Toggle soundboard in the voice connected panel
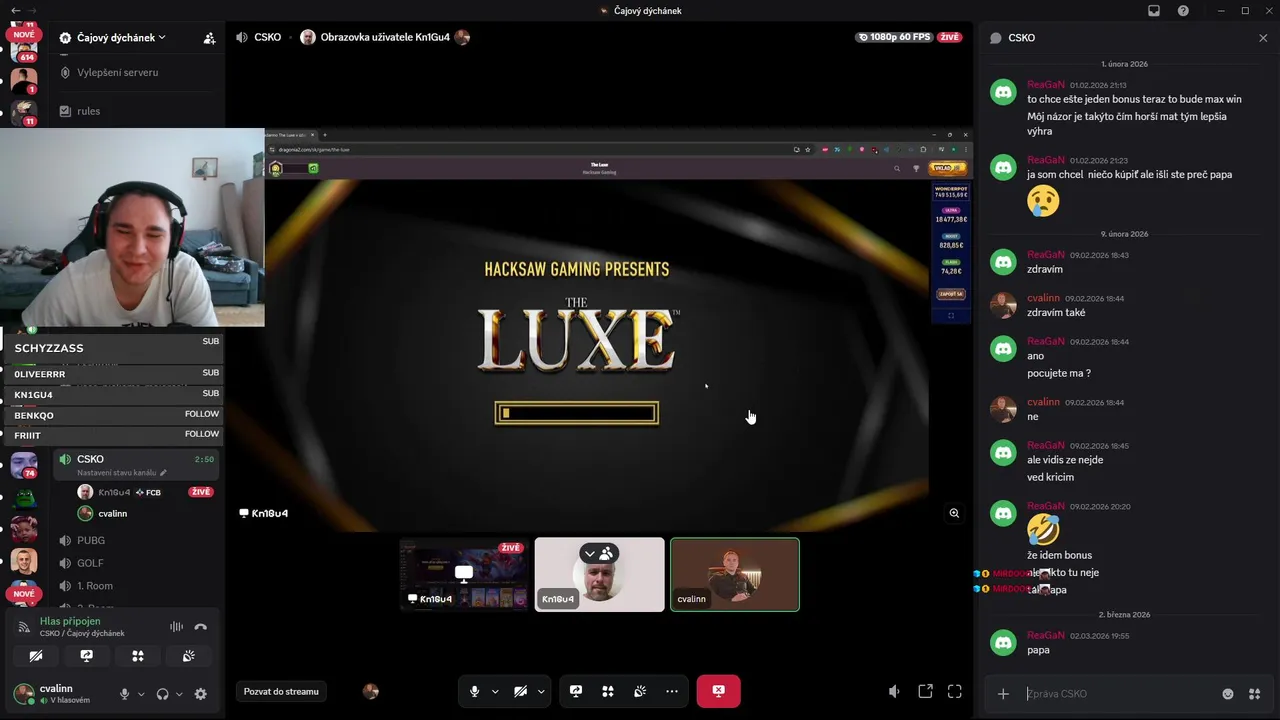 [x=189, y=656]
